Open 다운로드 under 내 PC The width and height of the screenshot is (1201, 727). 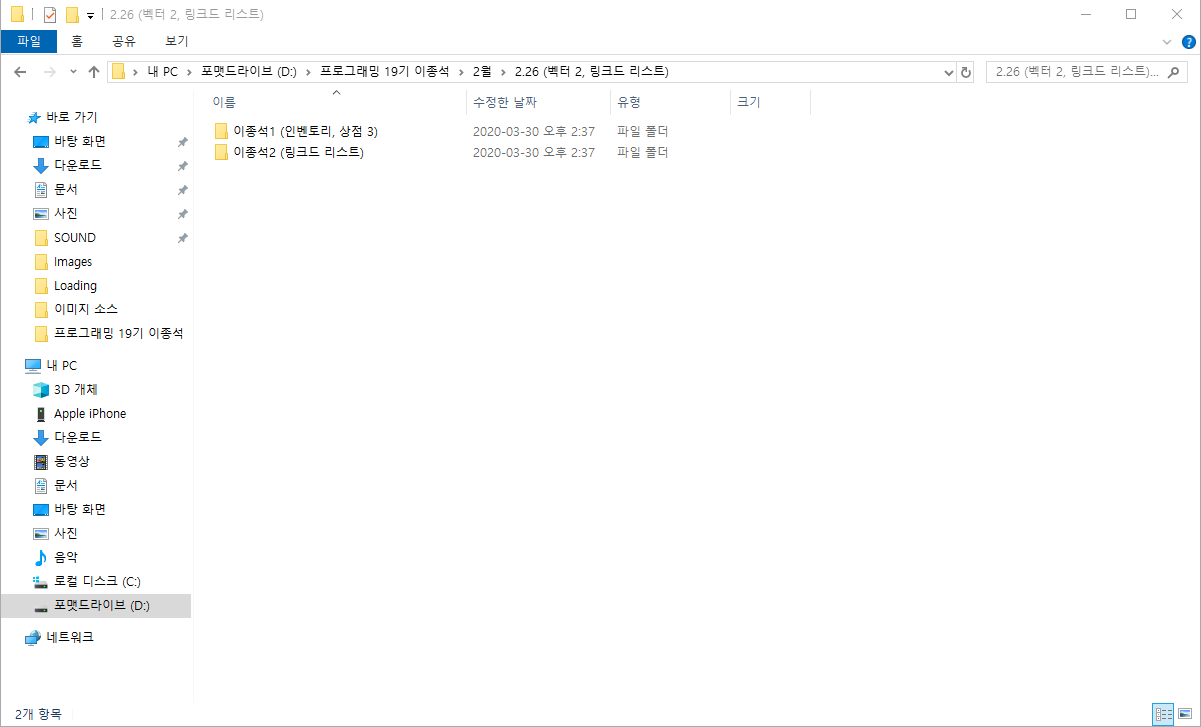pos(77,437)
